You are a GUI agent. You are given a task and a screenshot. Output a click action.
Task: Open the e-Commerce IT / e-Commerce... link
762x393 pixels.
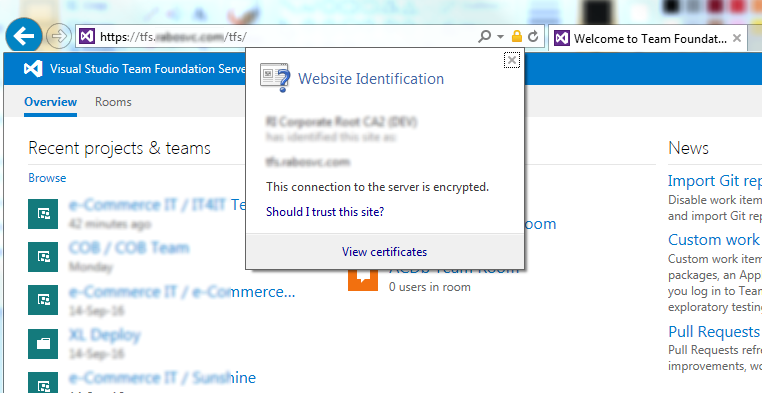(x=182, y=291)
